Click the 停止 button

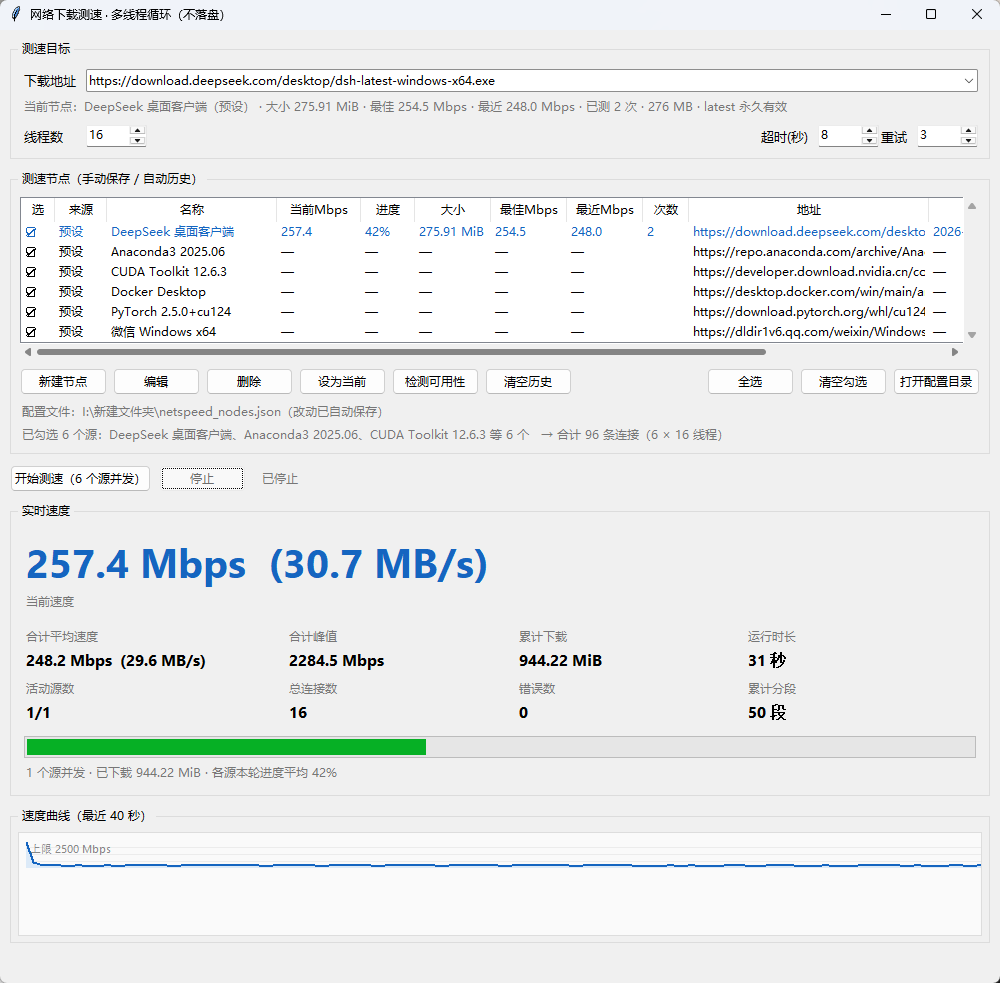pos(202,478)
